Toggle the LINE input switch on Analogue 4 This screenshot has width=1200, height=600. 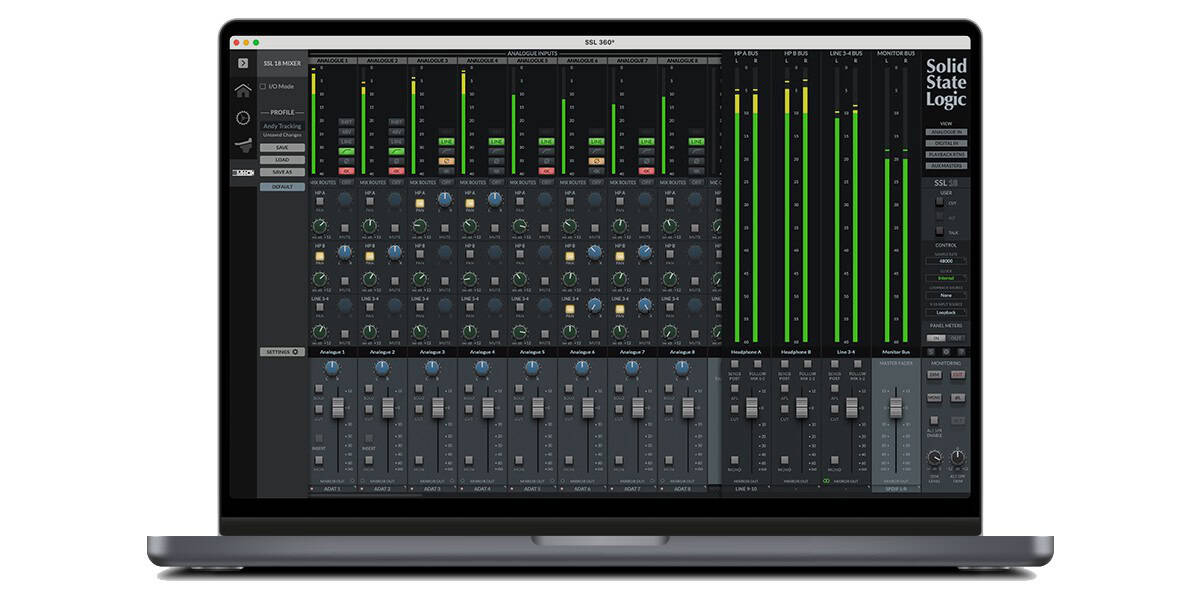[x=496, y=142]
